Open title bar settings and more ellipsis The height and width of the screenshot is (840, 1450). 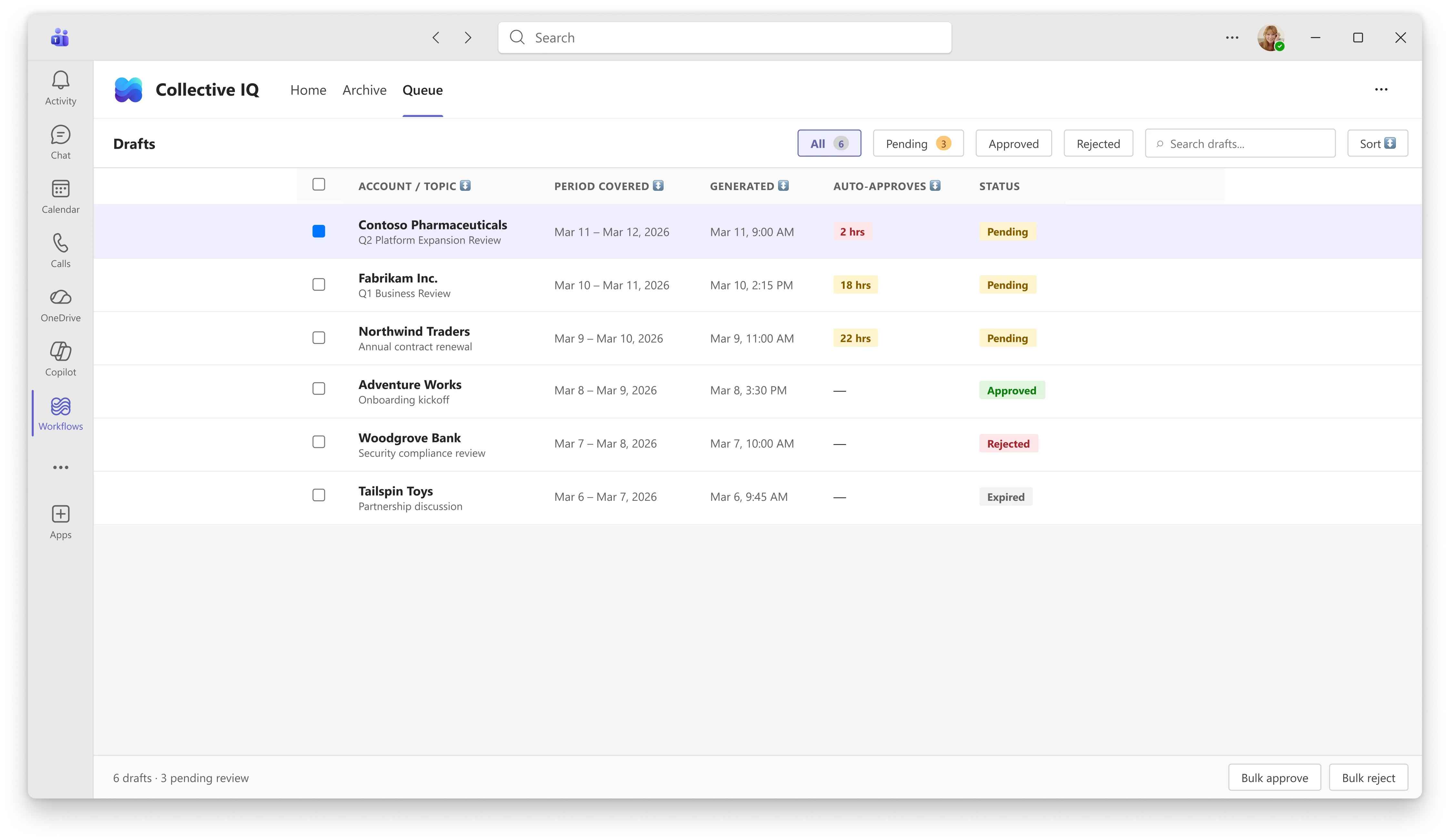pyautogui.click(x=1232, y=37)
